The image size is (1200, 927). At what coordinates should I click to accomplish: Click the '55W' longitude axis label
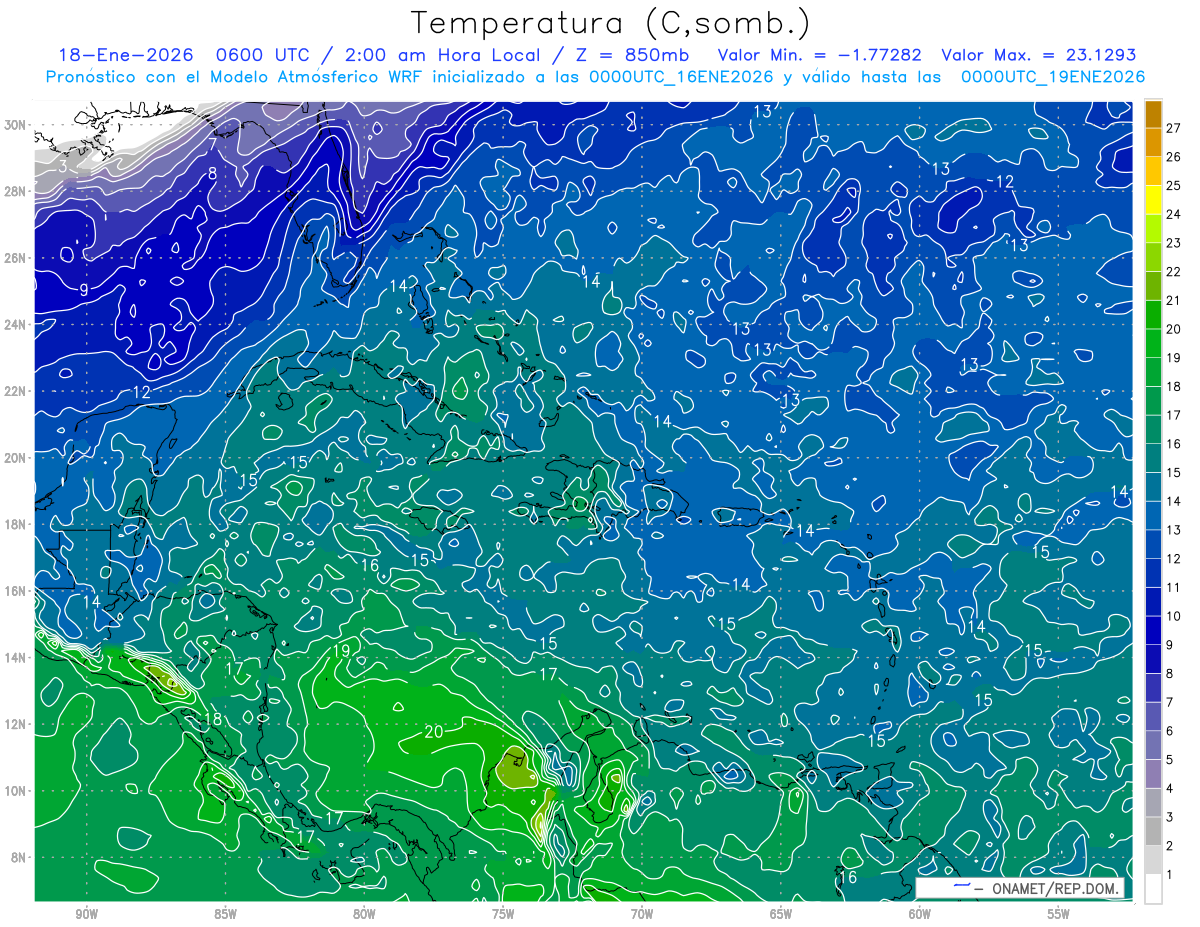coord(1059,913)
